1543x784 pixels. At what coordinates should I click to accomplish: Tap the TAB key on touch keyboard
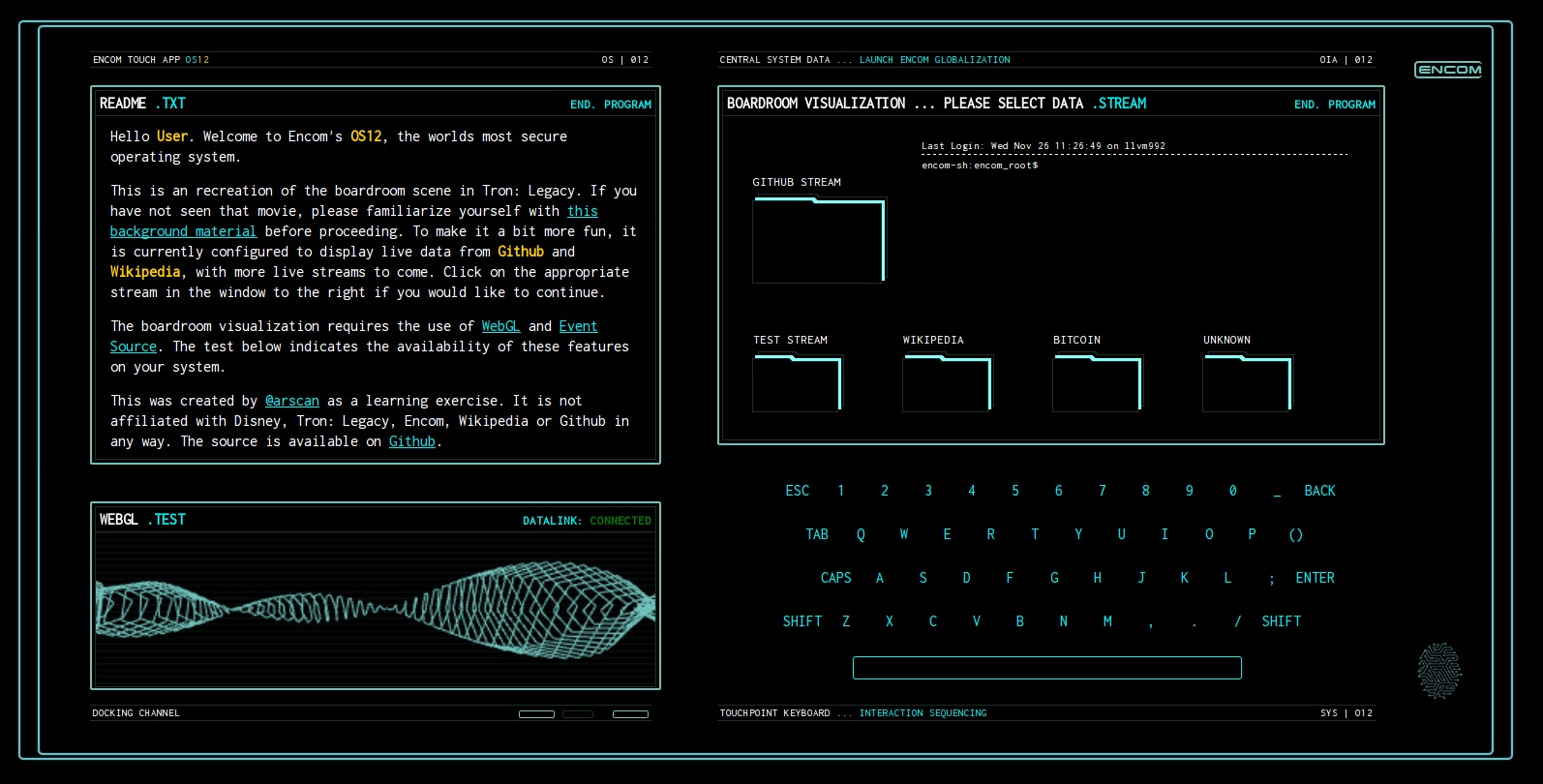817,534
